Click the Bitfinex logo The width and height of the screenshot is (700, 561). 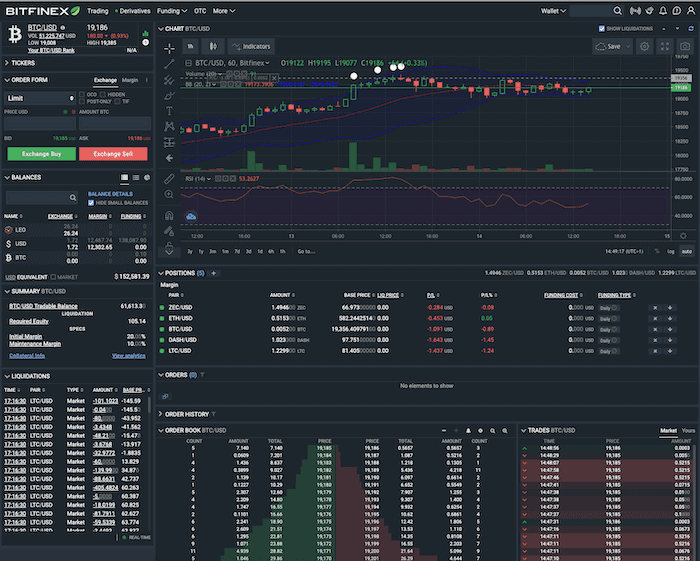pyautogui.click(x=42, y=11)
